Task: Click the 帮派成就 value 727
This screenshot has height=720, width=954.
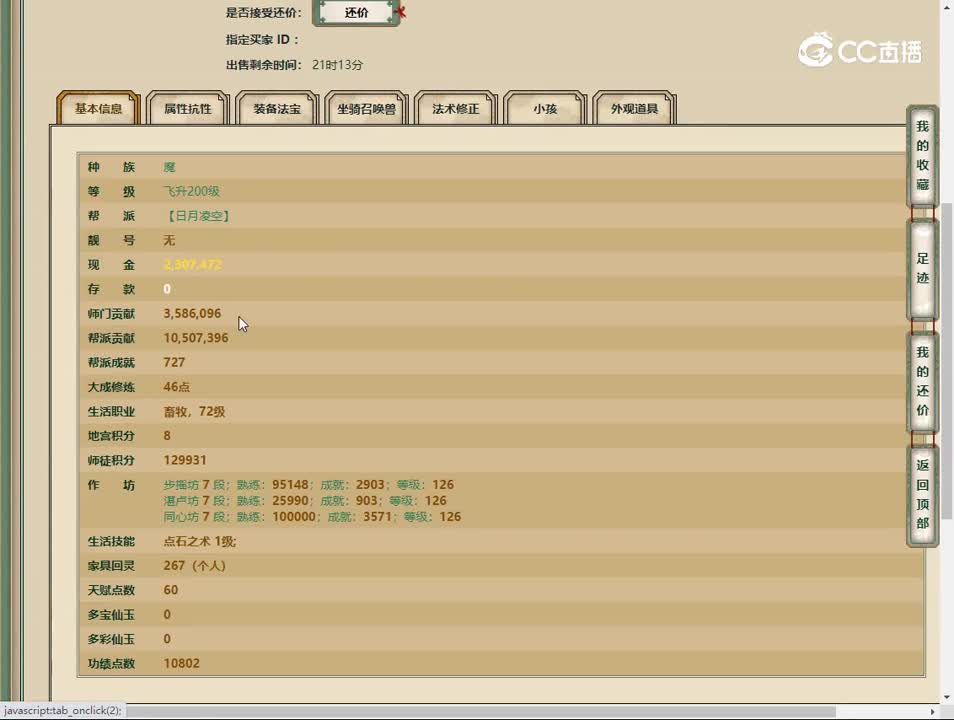Action: coord(174,362)
